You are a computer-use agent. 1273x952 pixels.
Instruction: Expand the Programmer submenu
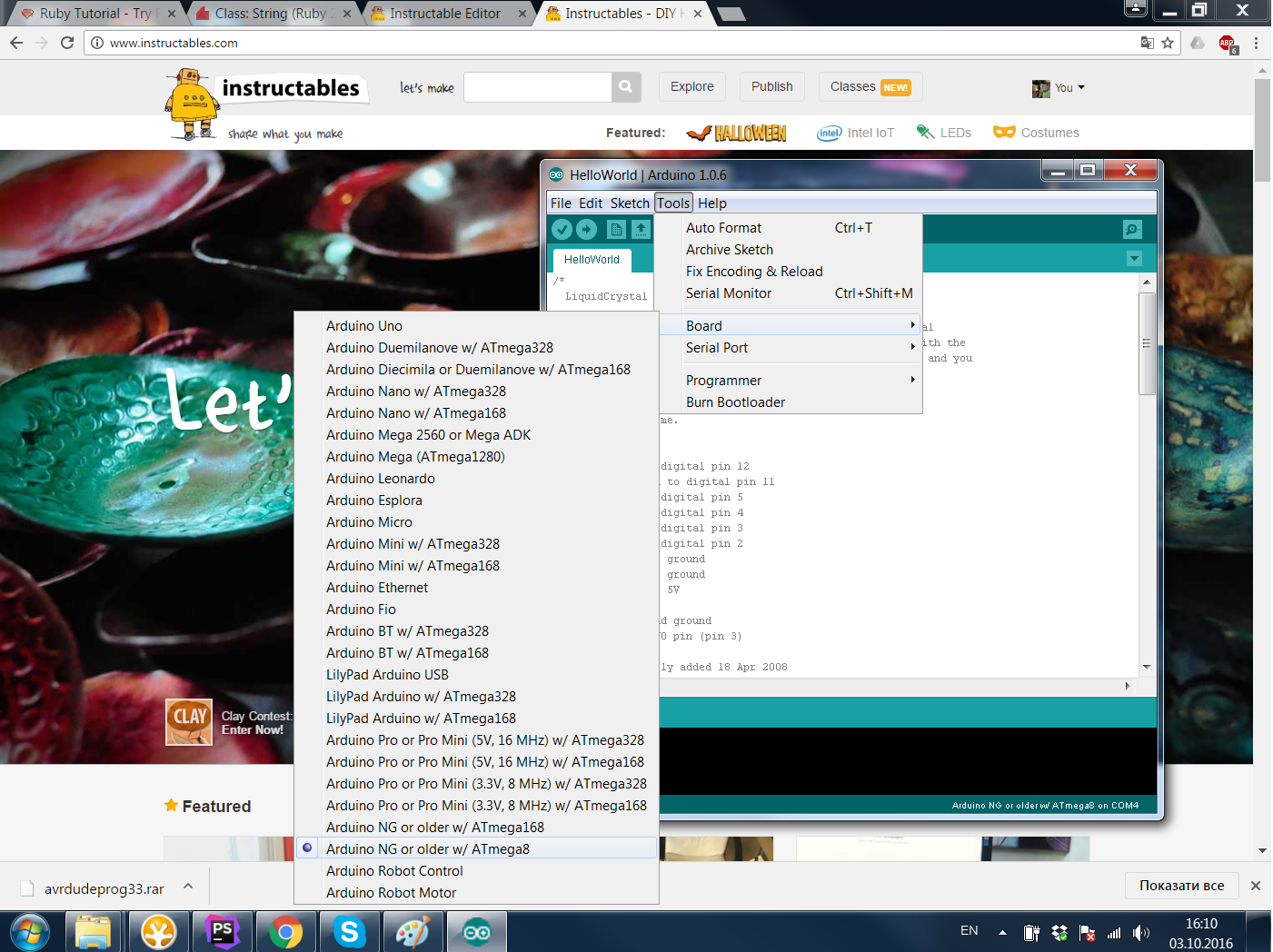click(x=789, y=380)
